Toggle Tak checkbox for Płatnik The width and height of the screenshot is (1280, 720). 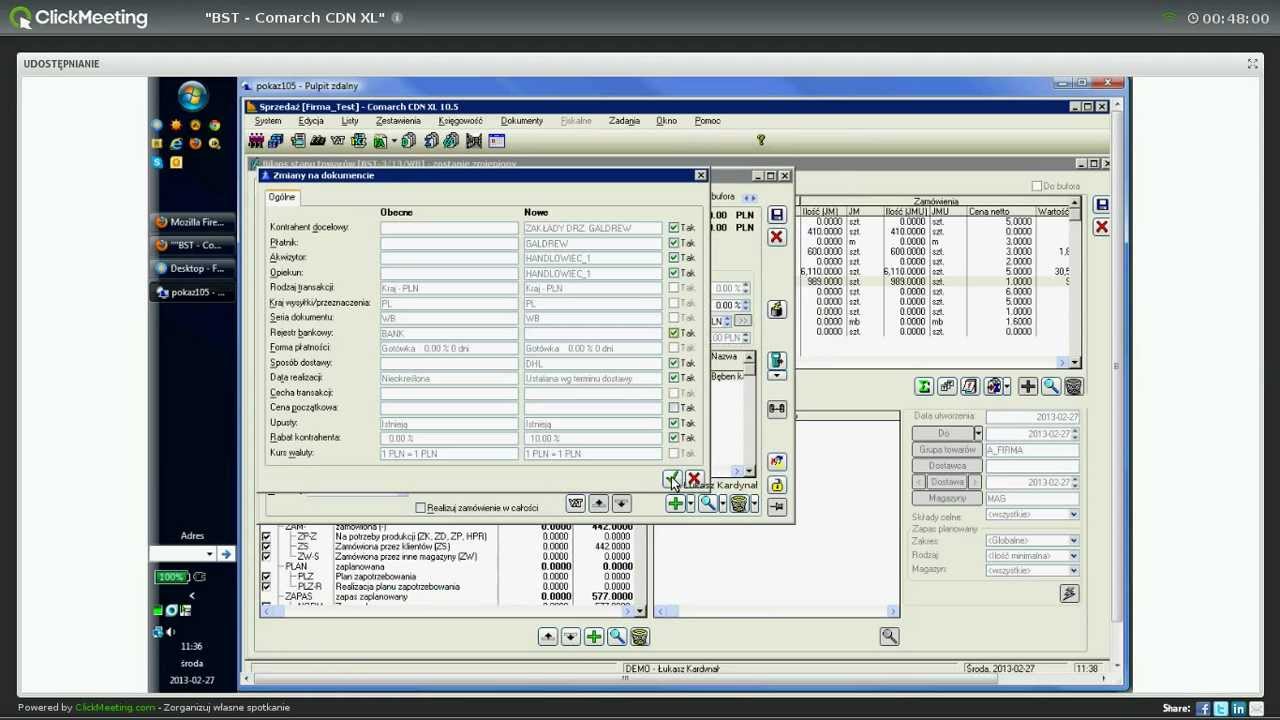click(674, 243)
